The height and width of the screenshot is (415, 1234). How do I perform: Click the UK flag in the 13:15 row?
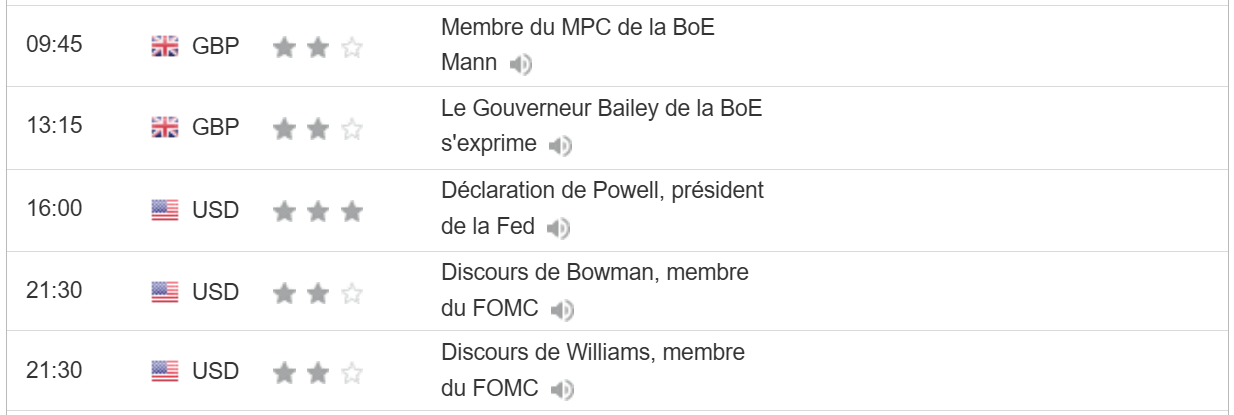164,127
